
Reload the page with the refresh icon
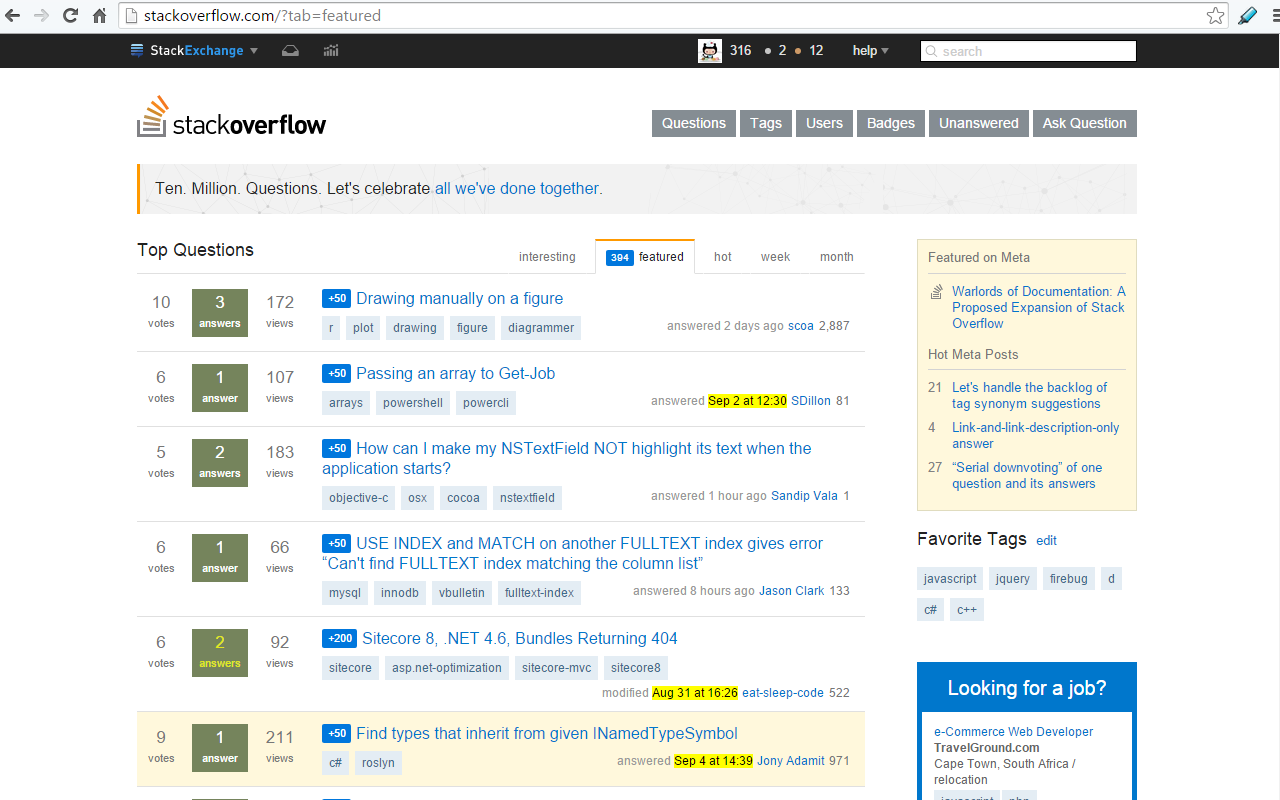[70, 15]
